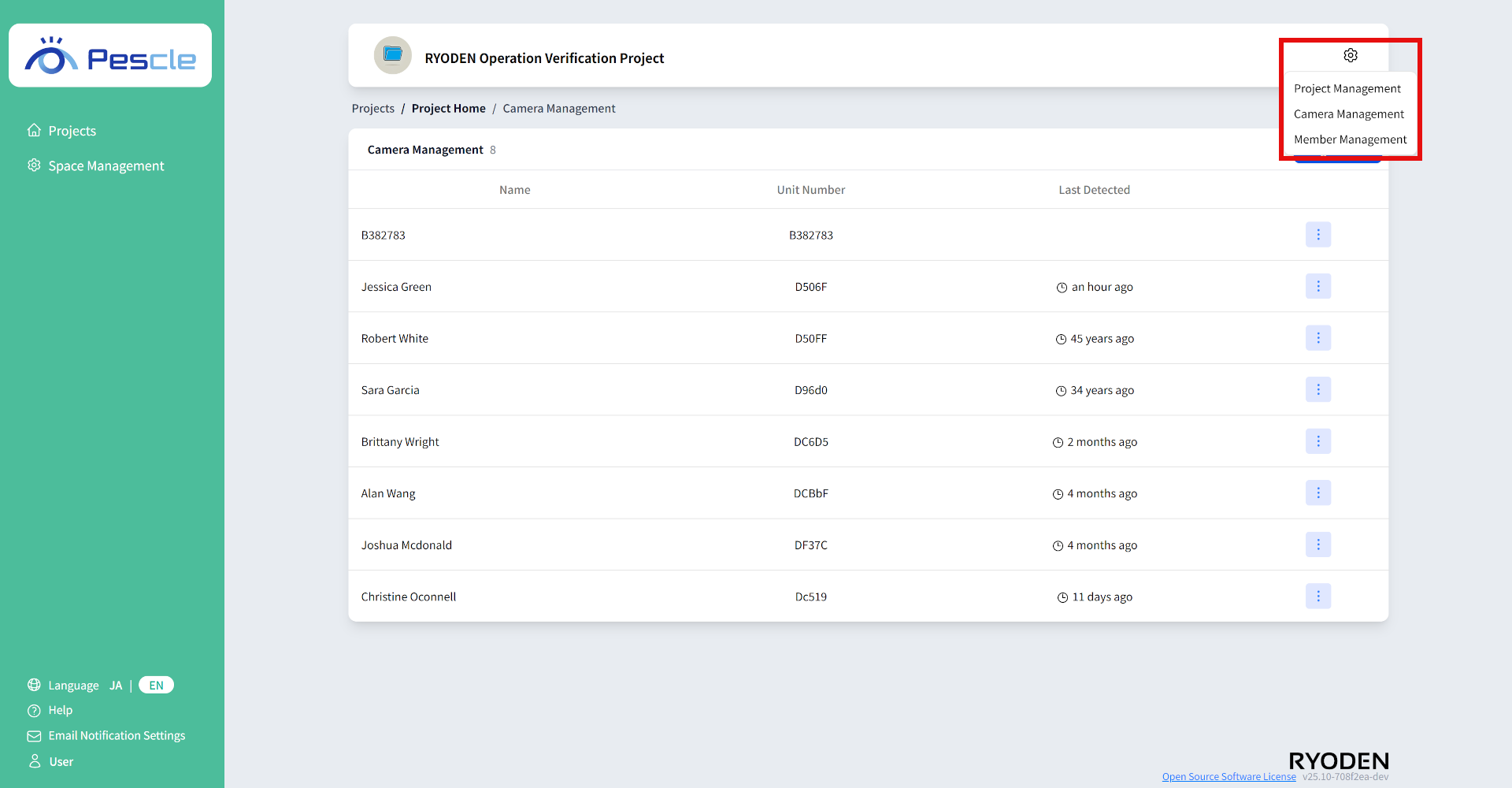
Task: Open the three-dot menu for Christine Oconnell
Action: click(1317, 597)
